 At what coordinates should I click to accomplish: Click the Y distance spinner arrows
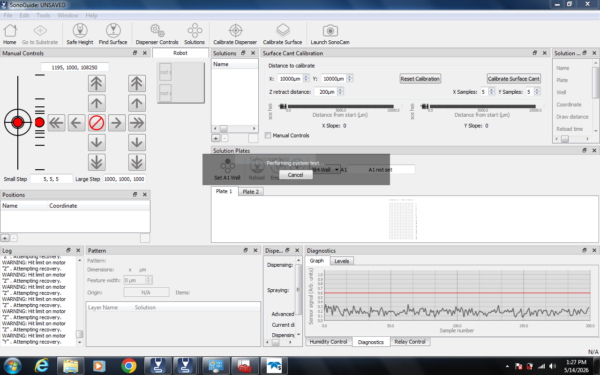tap(349, 78)
